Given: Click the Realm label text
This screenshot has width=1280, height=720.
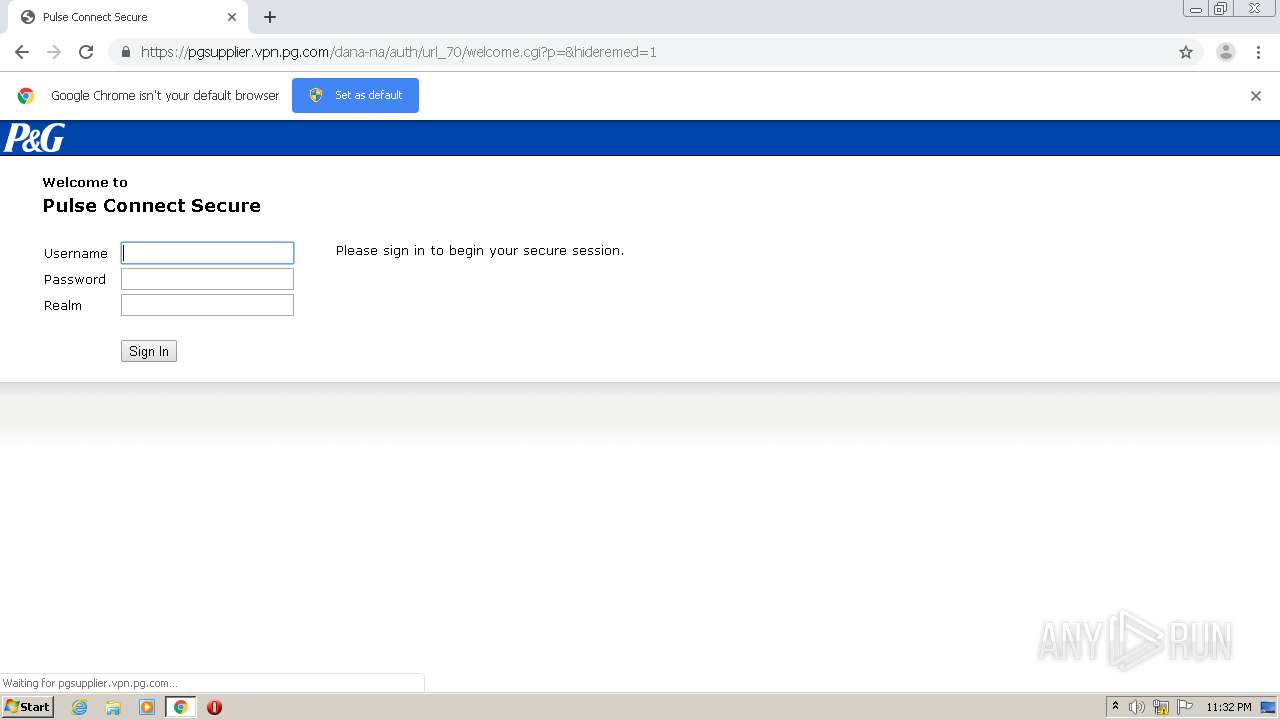Looking at the screenshot, I should (63, 306).
